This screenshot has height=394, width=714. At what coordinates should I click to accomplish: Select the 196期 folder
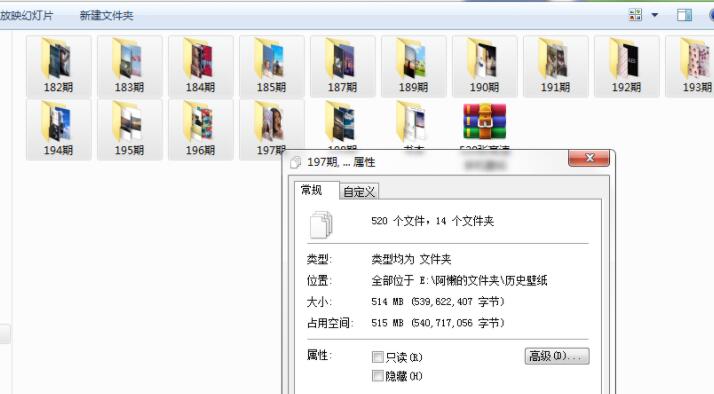click(200, 129)
